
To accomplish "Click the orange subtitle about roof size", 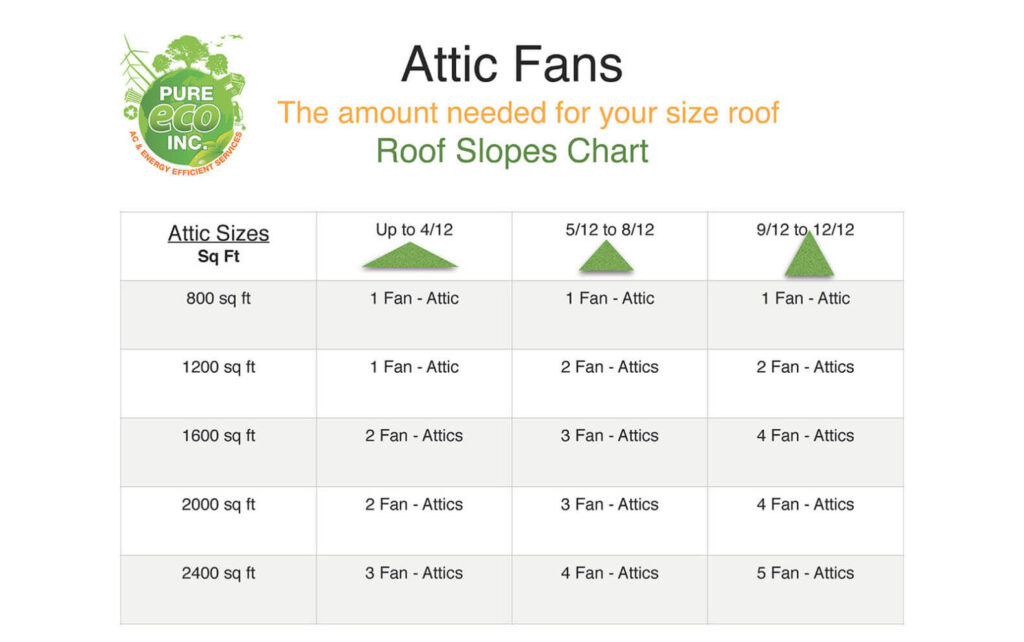I will pos(528,112).
